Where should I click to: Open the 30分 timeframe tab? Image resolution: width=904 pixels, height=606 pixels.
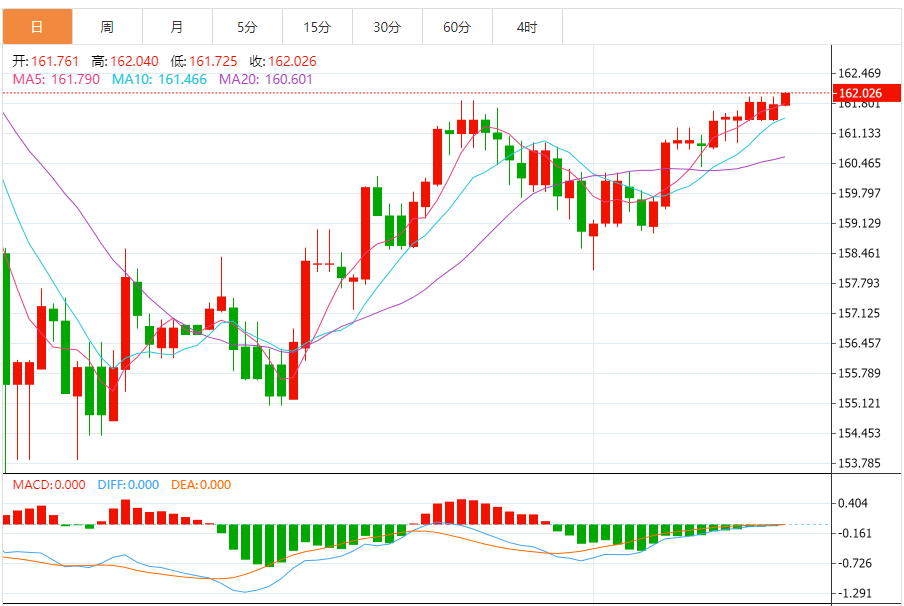pyautogui.click(x=387, y=27)
